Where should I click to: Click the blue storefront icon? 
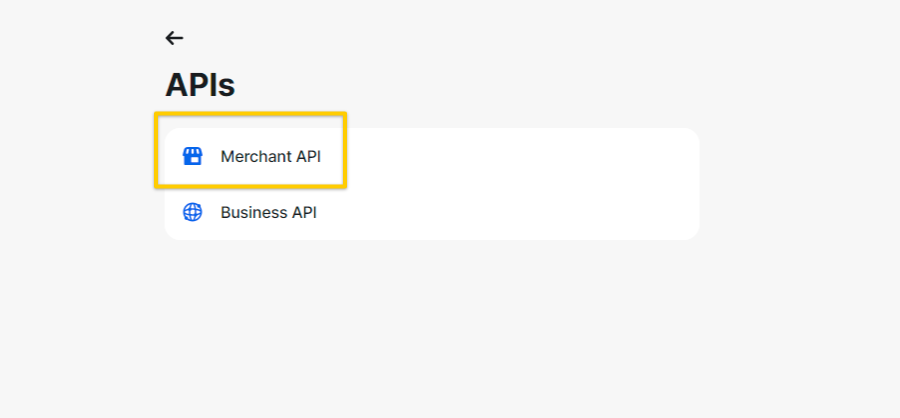[x=192, y=156]
